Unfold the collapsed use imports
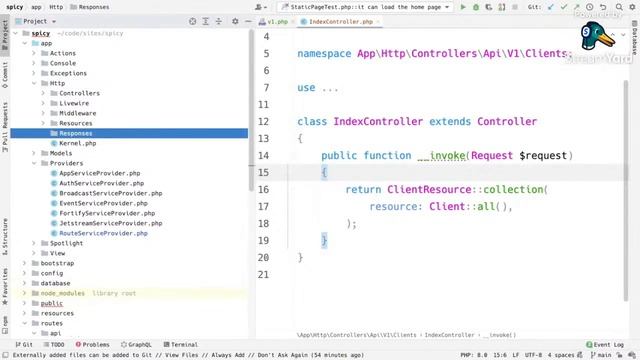Screen dimensions: 640x360 [330, 88]
